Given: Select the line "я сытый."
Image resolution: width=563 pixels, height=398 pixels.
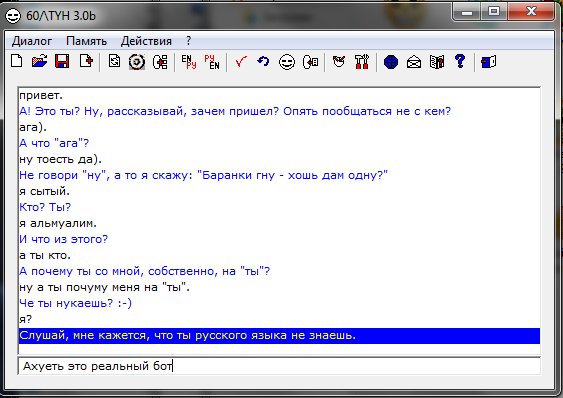Looking at the screenshot, I should [279, 191].
